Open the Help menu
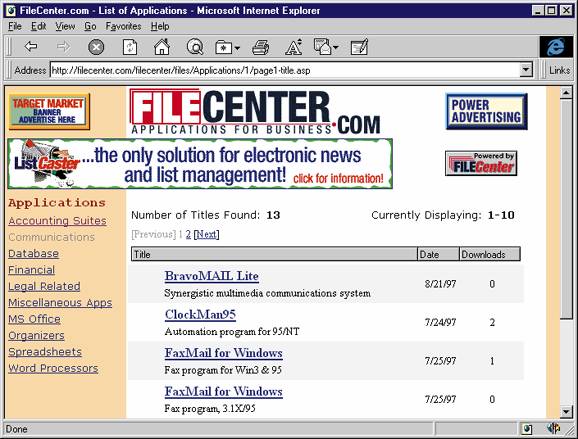578x439 pixels. point(160,27)
